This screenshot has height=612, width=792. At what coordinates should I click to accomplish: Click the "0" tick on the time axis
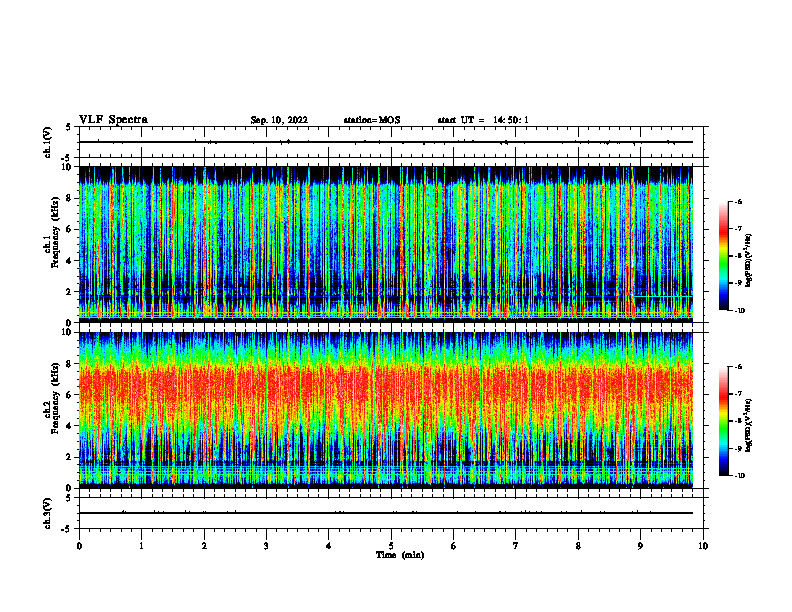(x=79, y=546)
